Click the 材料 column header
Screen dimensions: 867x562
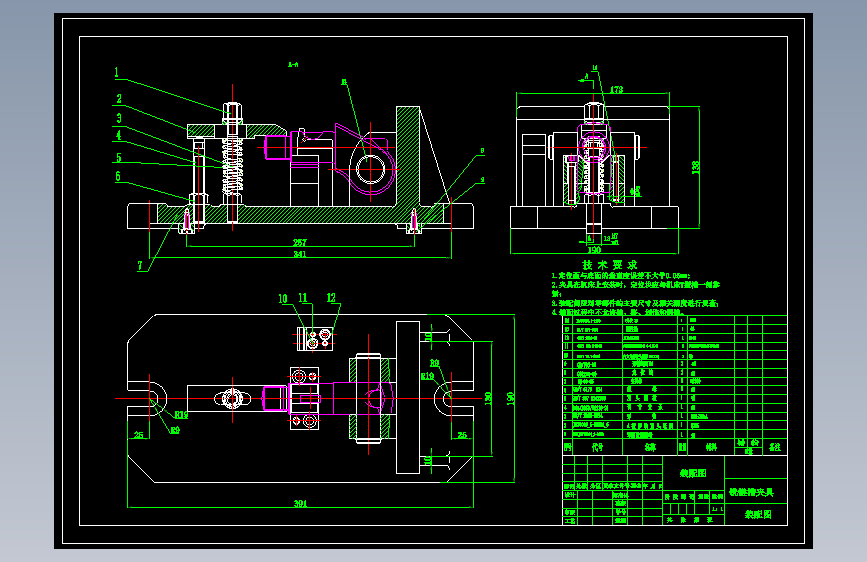pos(711,447)
